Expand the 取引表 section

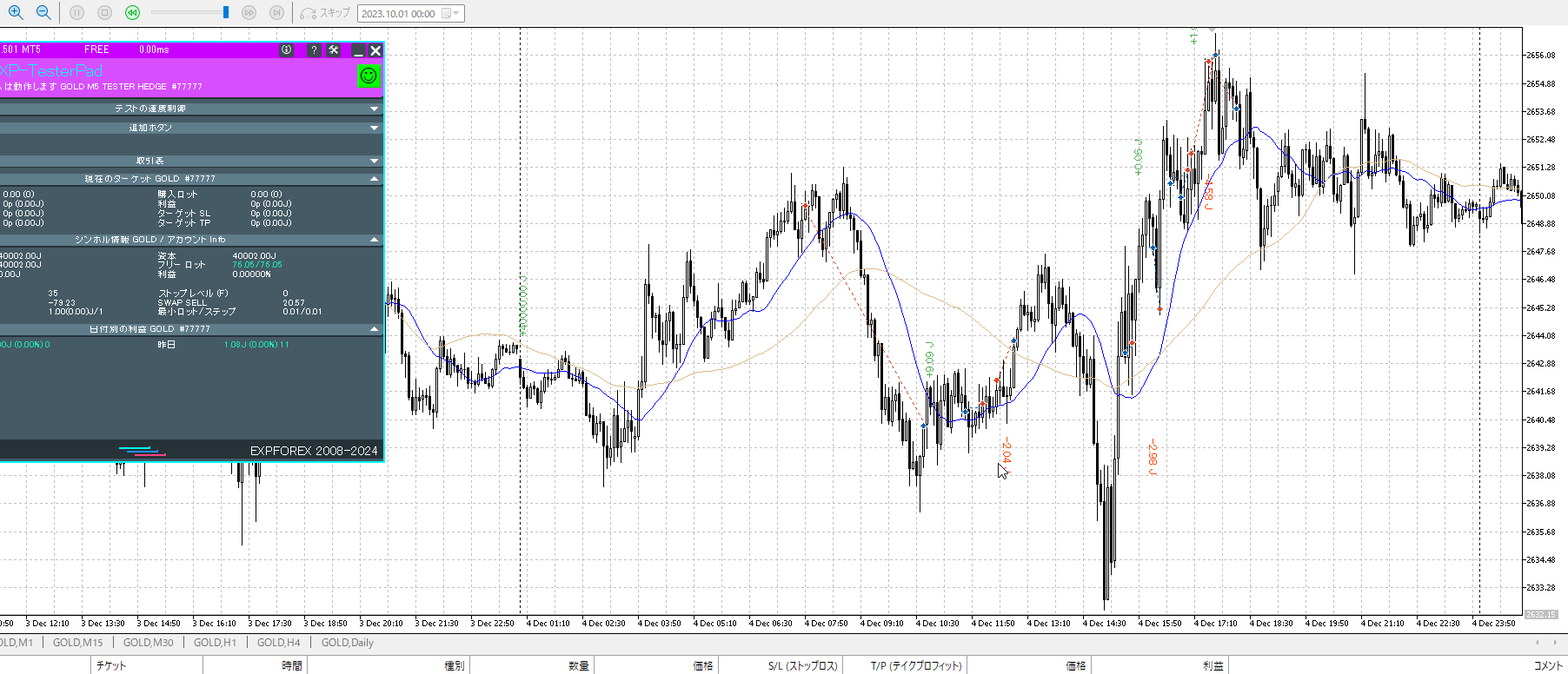coord(374,161)
